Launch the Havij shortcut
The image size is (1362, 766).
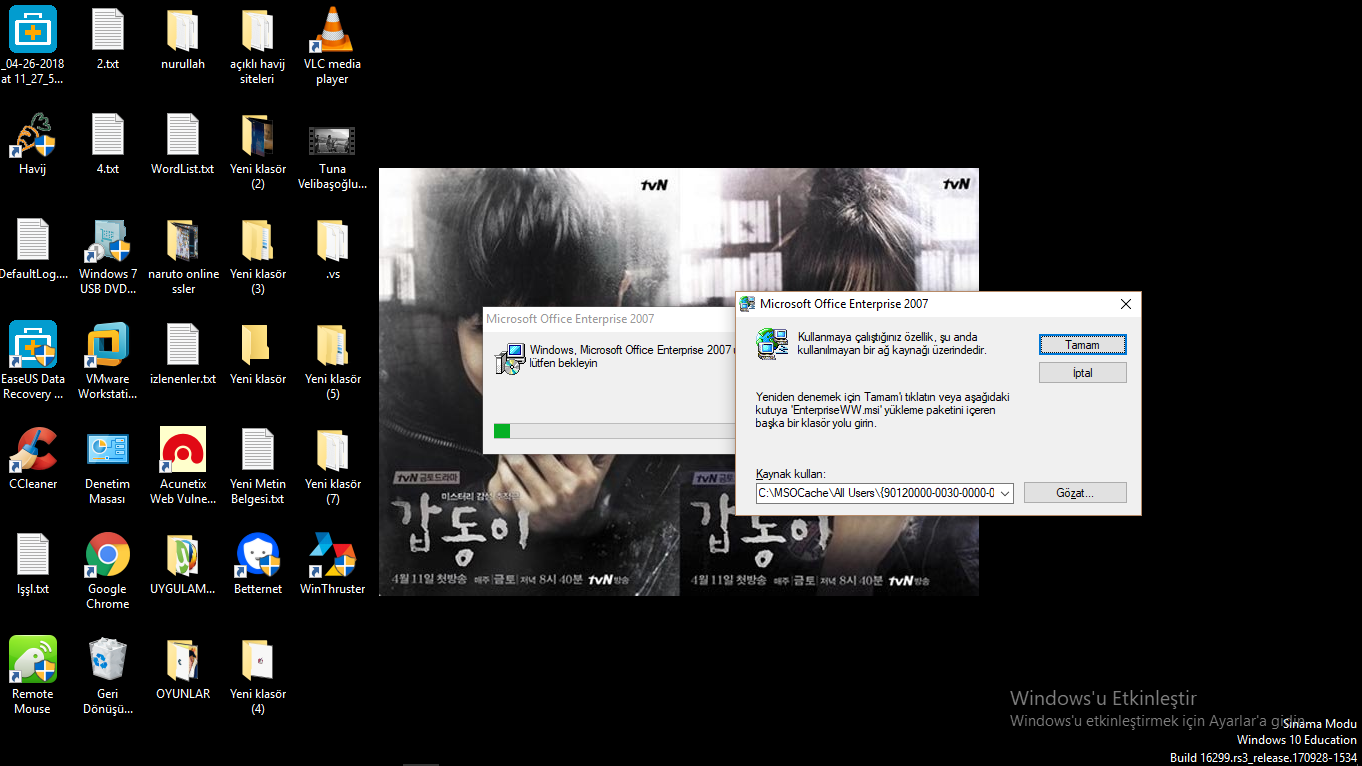[32, 145]
